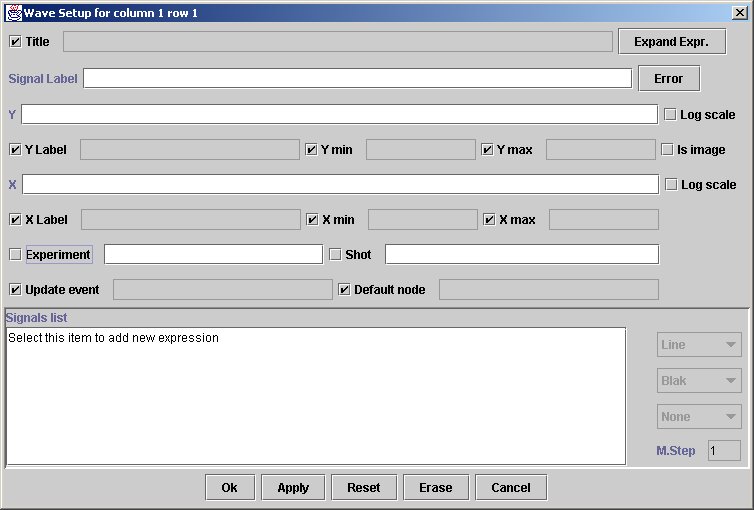Toggle the Y min checkbox
The height and width of the screenshot is (510, 754).
coord(312,149)
